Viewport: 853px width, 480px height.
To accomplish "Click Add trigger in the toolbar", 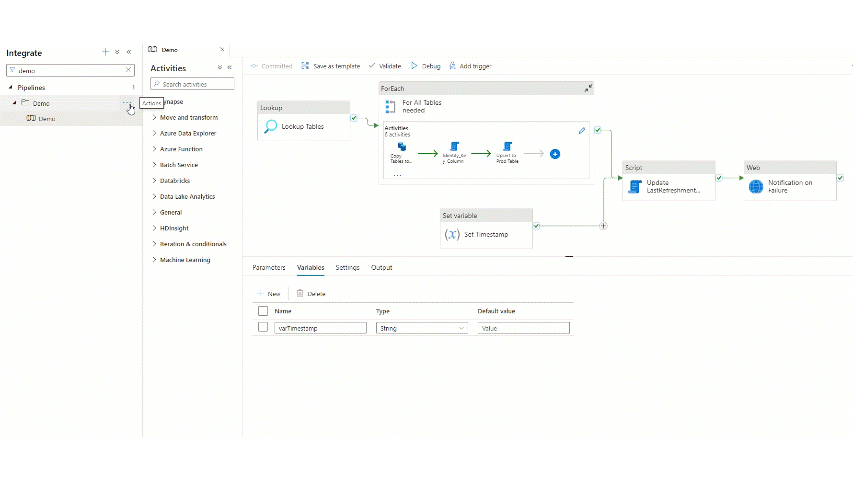I will coord(470,66).
